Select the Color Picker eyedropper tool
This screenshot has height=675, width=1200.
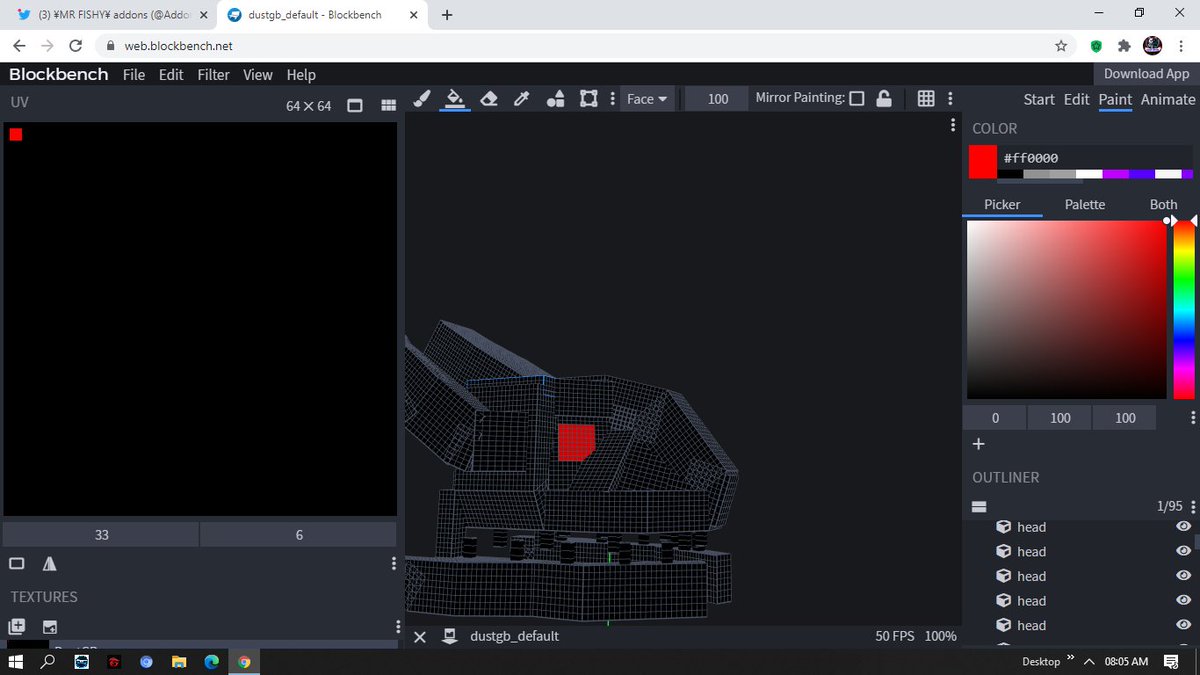[x=521, y=98]
